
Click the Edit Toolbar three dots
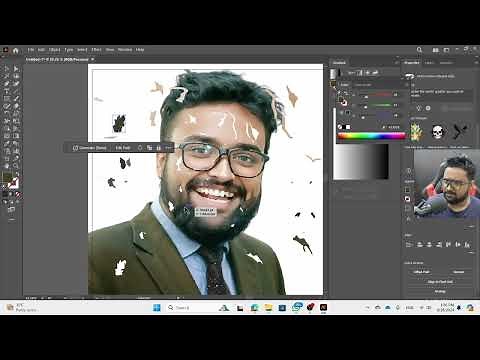coord(11,220)
